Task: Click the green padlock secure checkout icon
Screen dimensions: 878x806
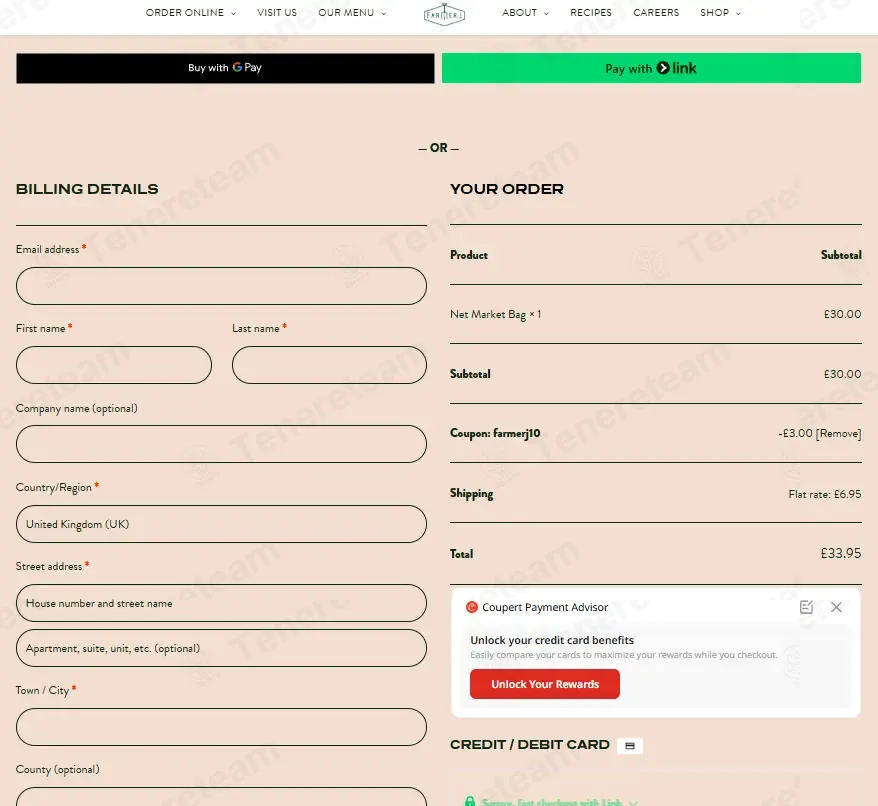Action: coord(469,801)
